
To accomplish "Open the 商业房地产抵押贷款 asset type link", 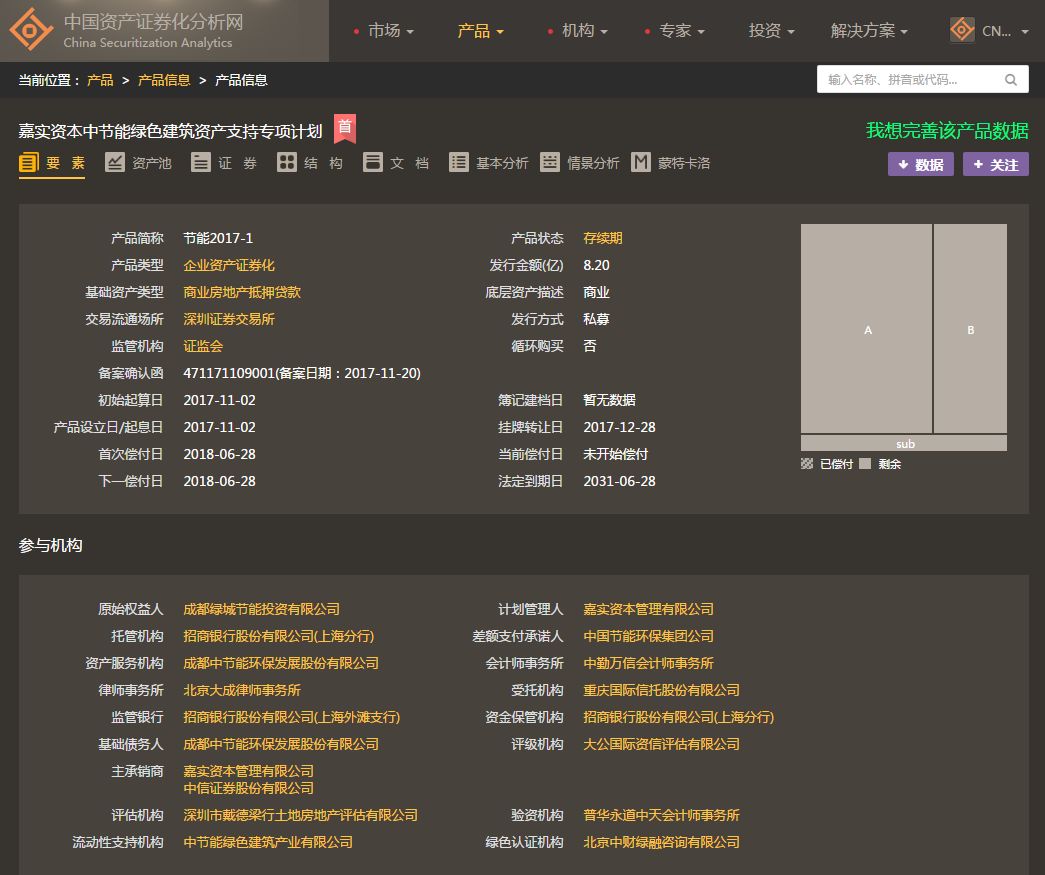I will tap(242, 292).
